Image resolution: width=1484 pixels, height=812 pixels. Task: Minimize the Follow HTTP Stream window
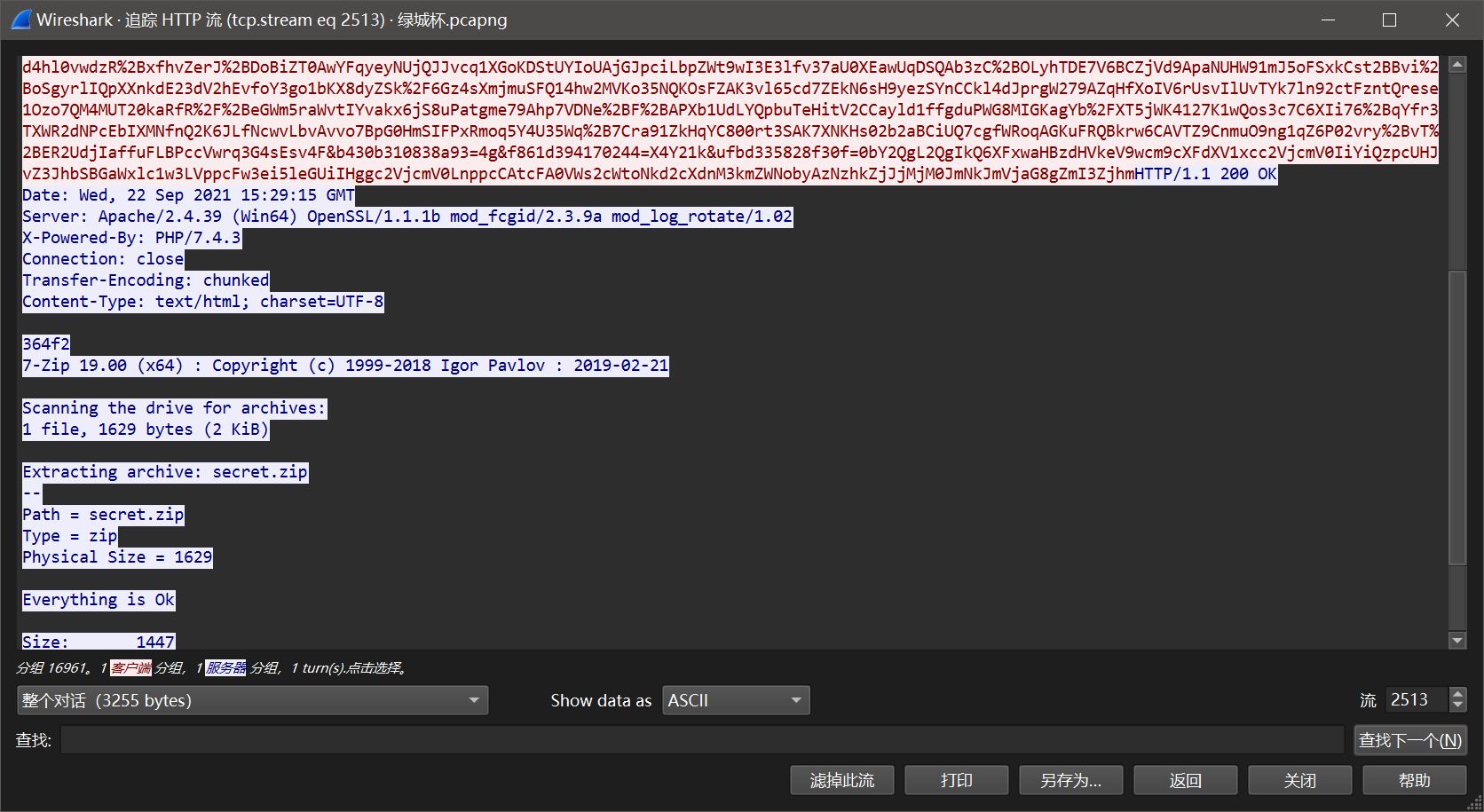1328,20
